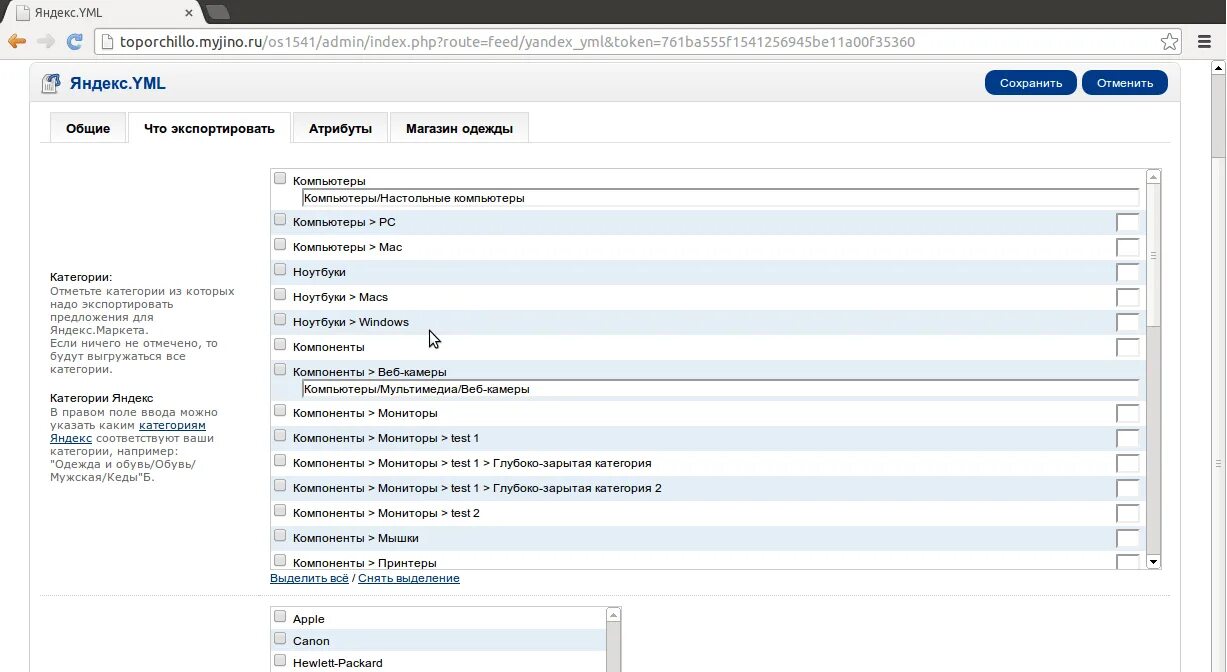Click the Отменить button
Viewport: 1227px width, 672px height.
coord(1124,83)
